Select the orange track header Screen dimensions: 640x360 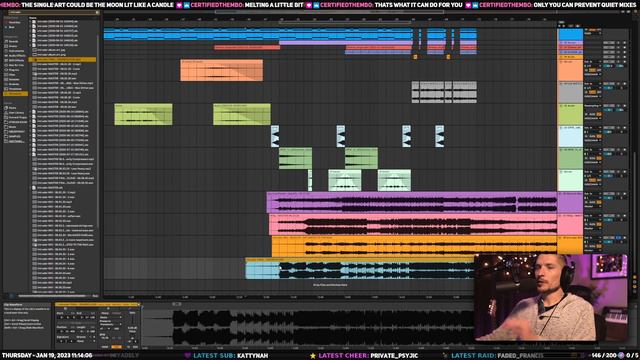tap(570, 70)
